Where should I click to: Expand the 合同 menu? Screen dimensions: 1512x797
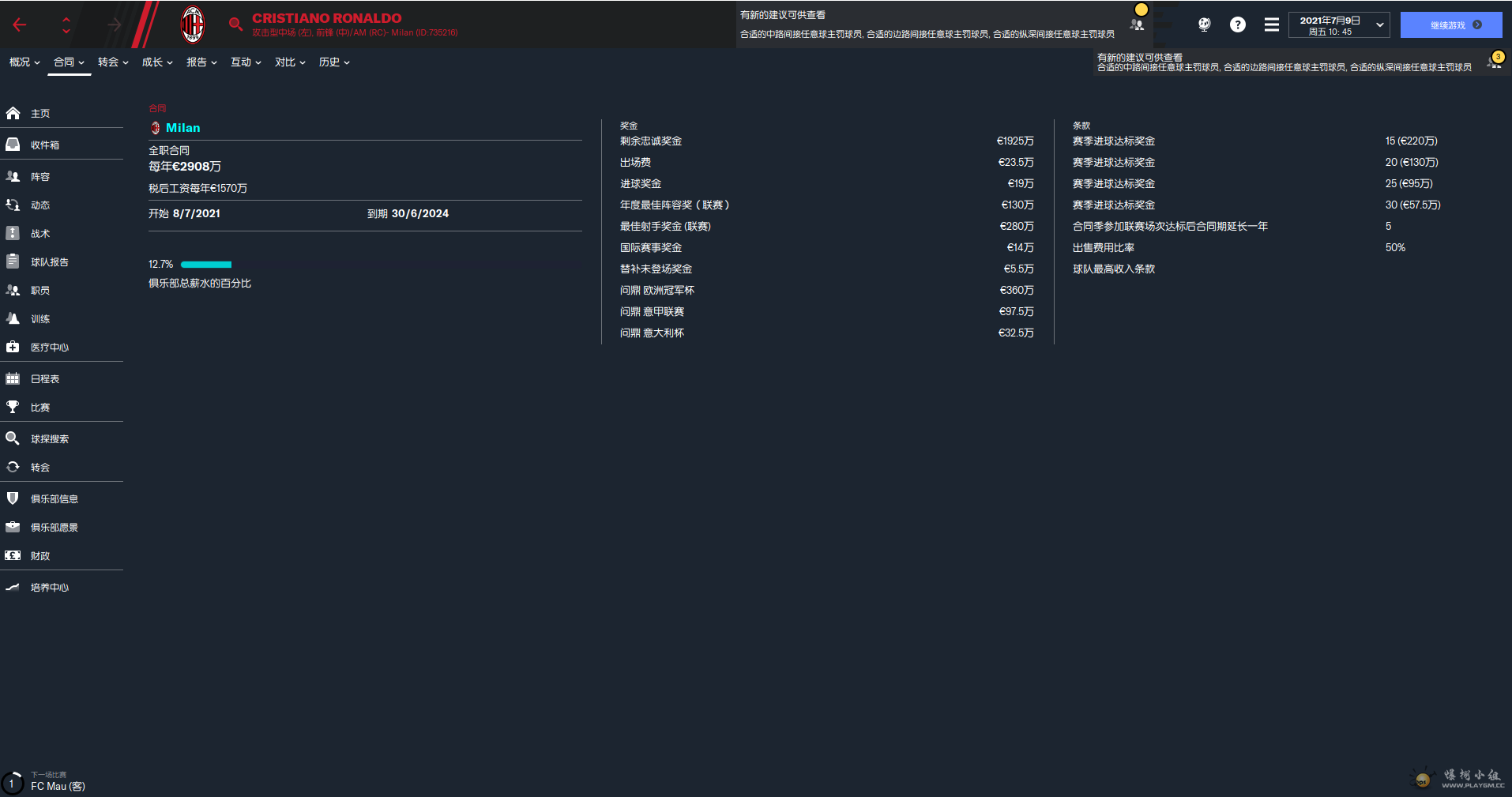pos(69,62)
